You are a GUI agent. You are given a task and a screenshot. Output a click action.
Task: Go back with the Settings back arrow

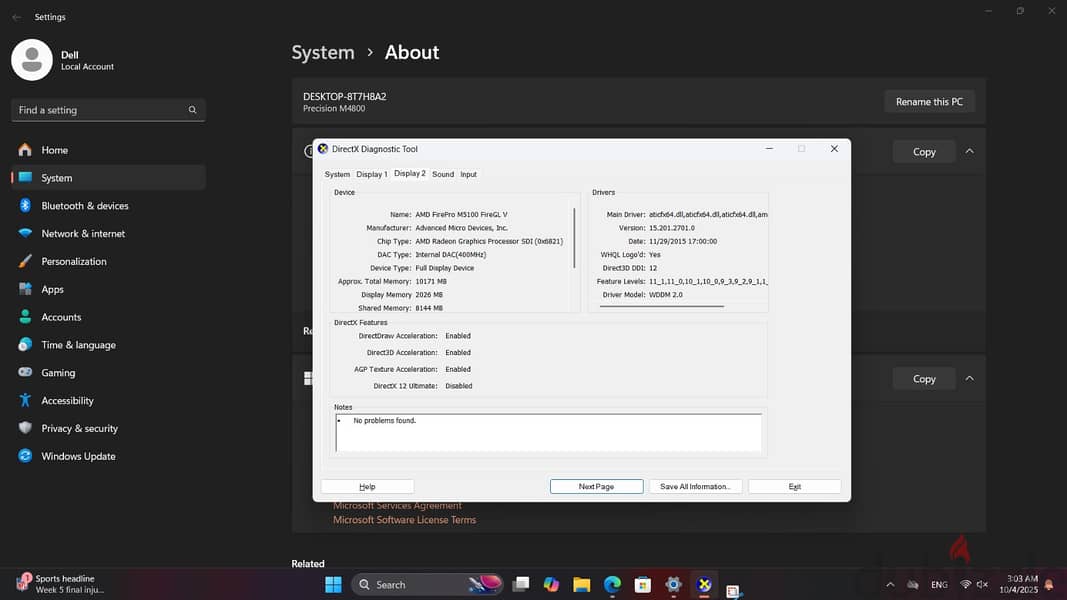tap(16, 17)
